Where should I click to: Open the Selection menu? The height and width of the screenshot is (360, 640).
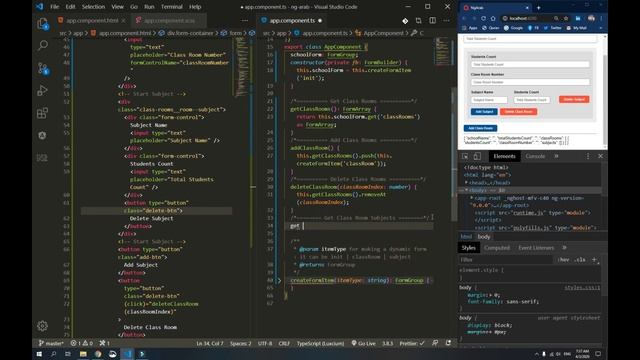[x=93, y=7]
